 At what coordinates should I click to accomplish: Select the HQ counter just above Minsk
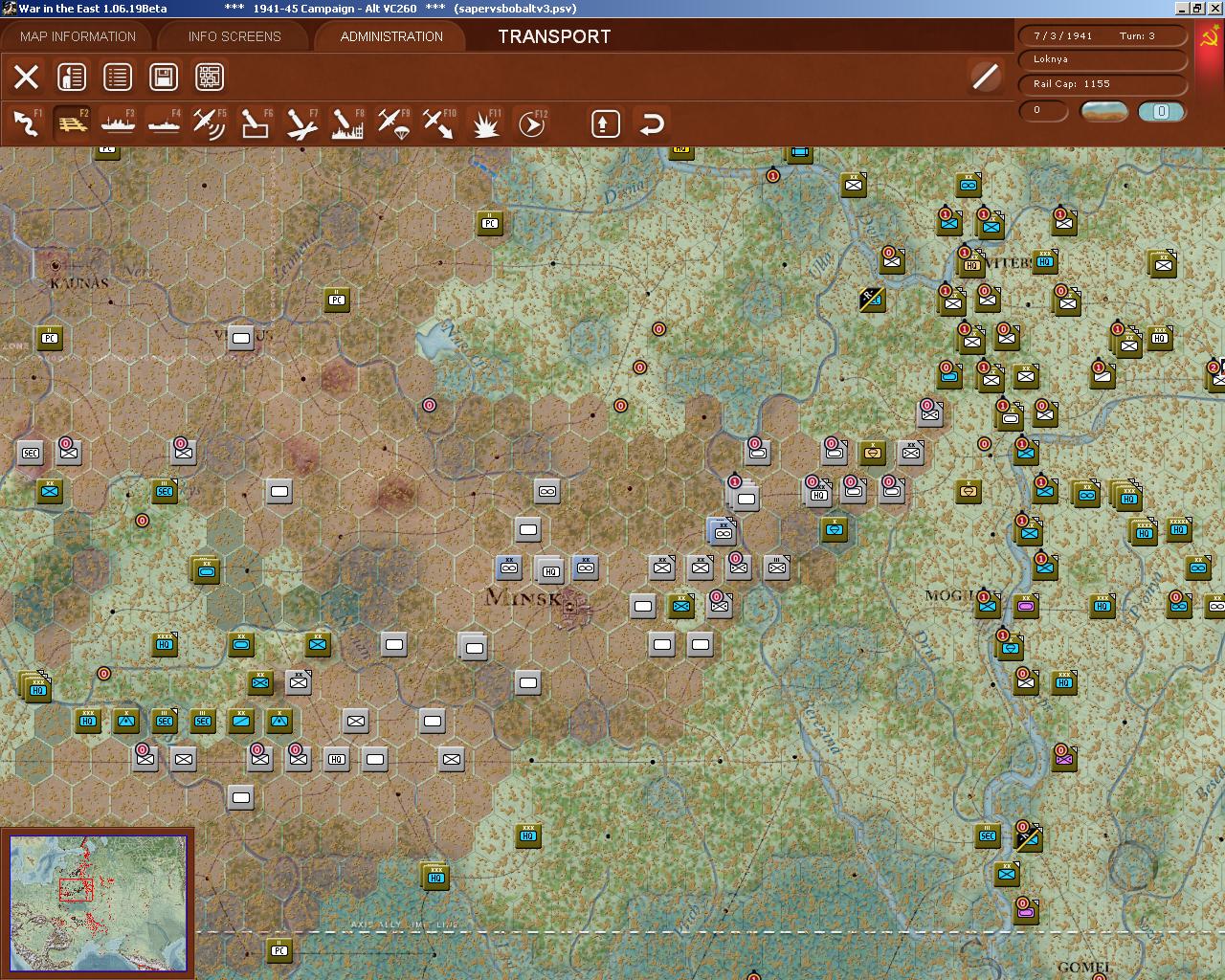click(x=549, y=571)
